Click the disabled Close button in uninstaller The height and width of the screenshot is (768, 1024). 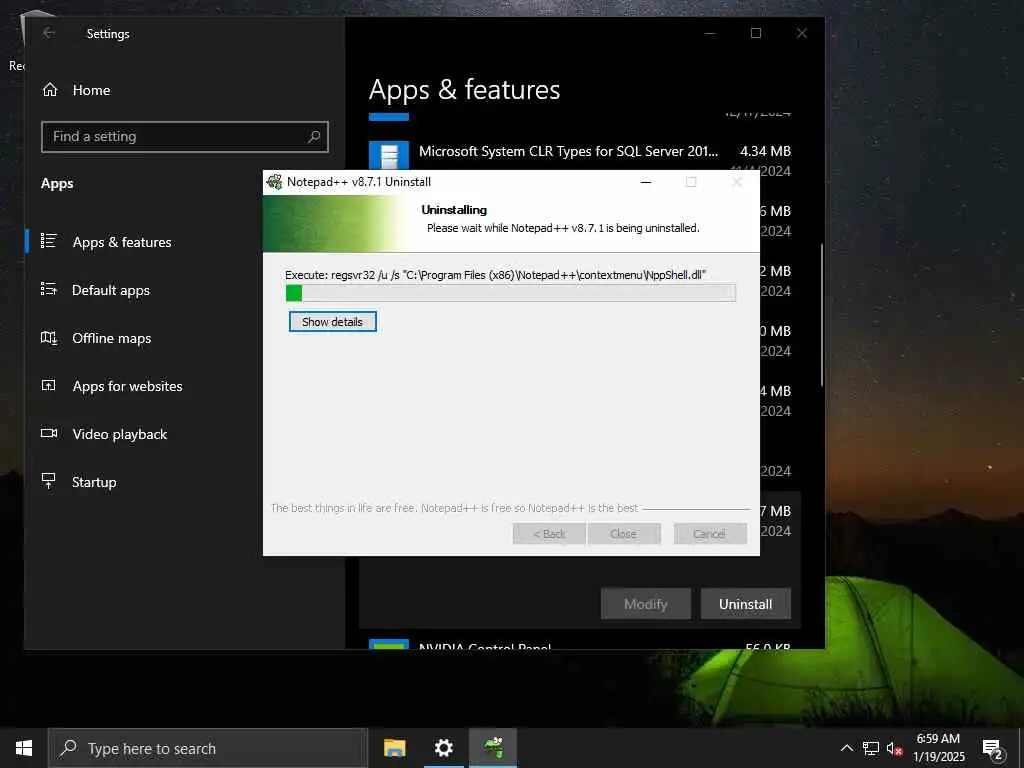point(624,534)
